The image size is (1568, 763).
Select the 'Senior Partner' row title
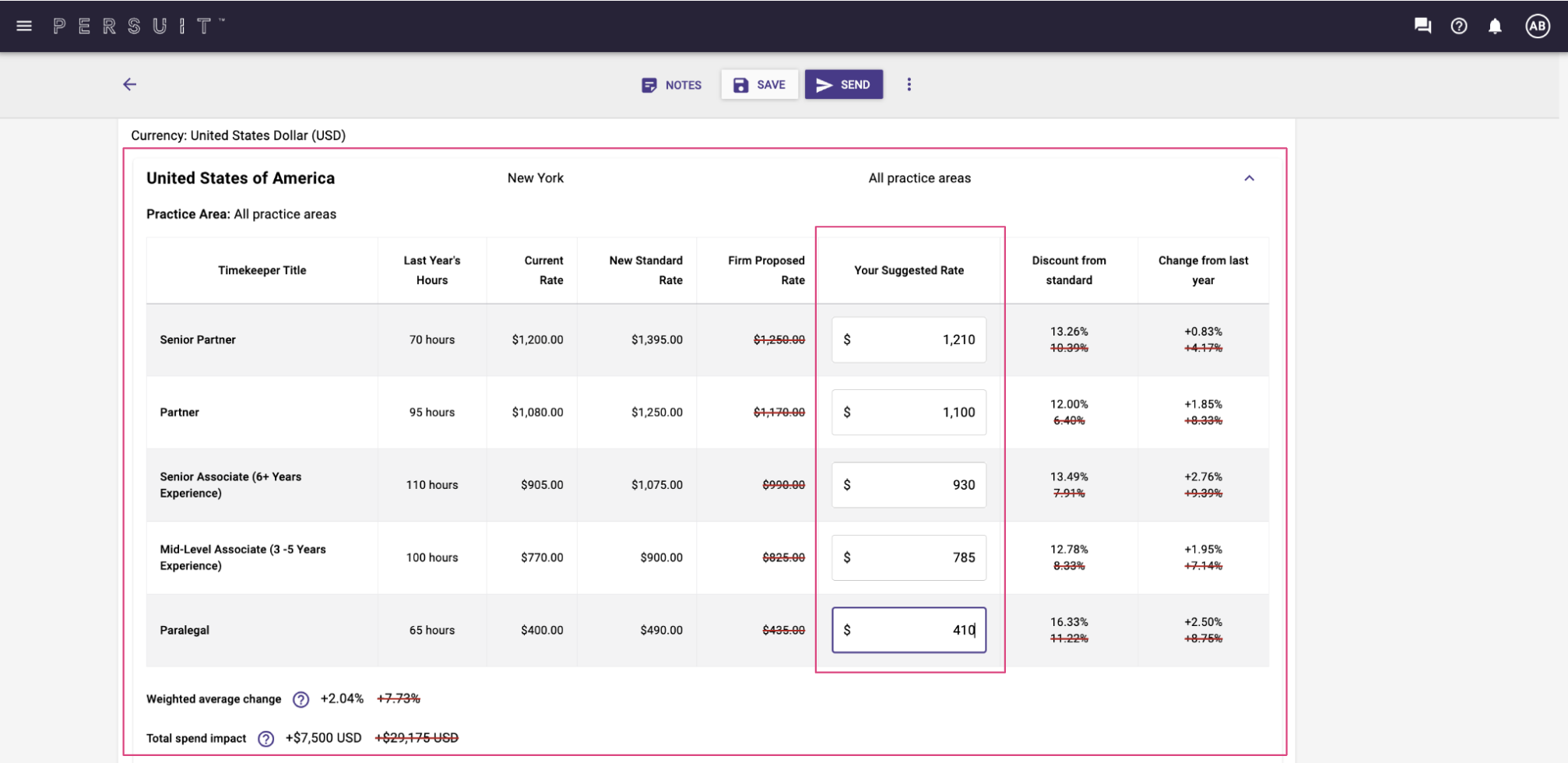pos(198,339)
